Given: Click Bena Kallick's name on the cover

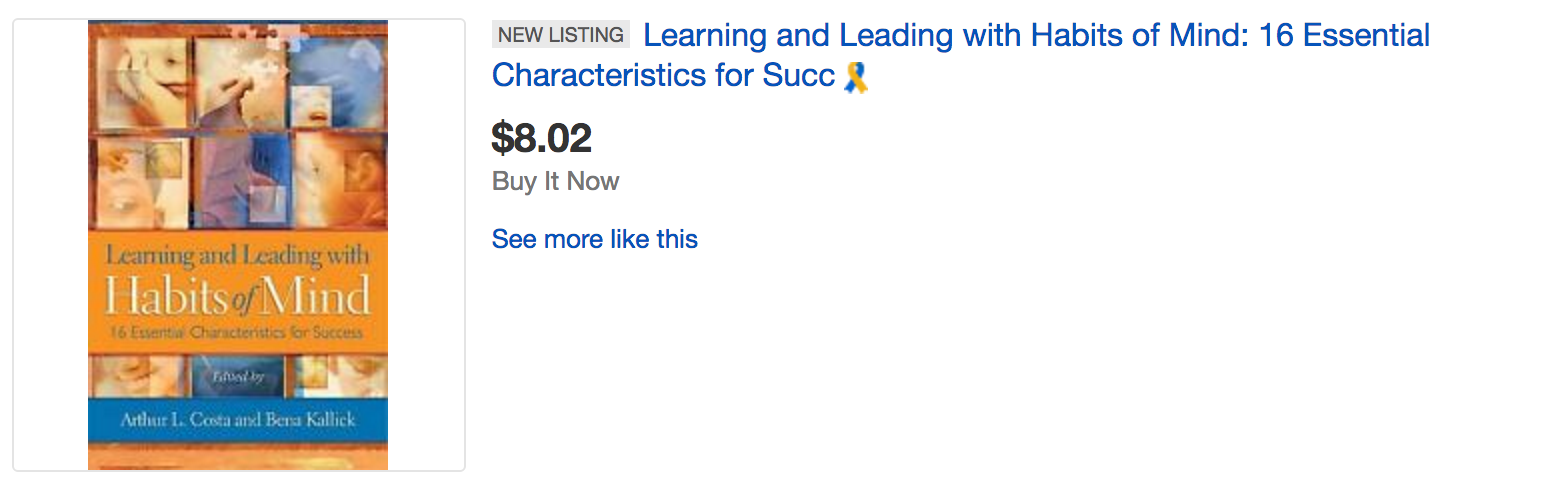Looking at the screenshot, I should pos(312,421).
